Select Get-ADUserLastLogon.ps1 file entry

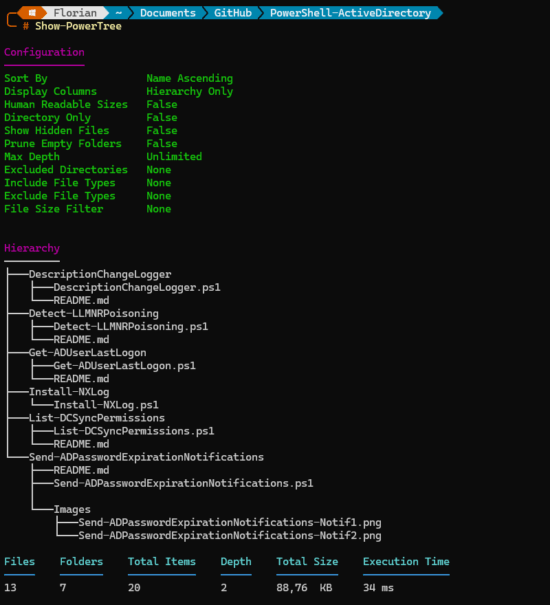pyautogui.click(x=125, y=366)
